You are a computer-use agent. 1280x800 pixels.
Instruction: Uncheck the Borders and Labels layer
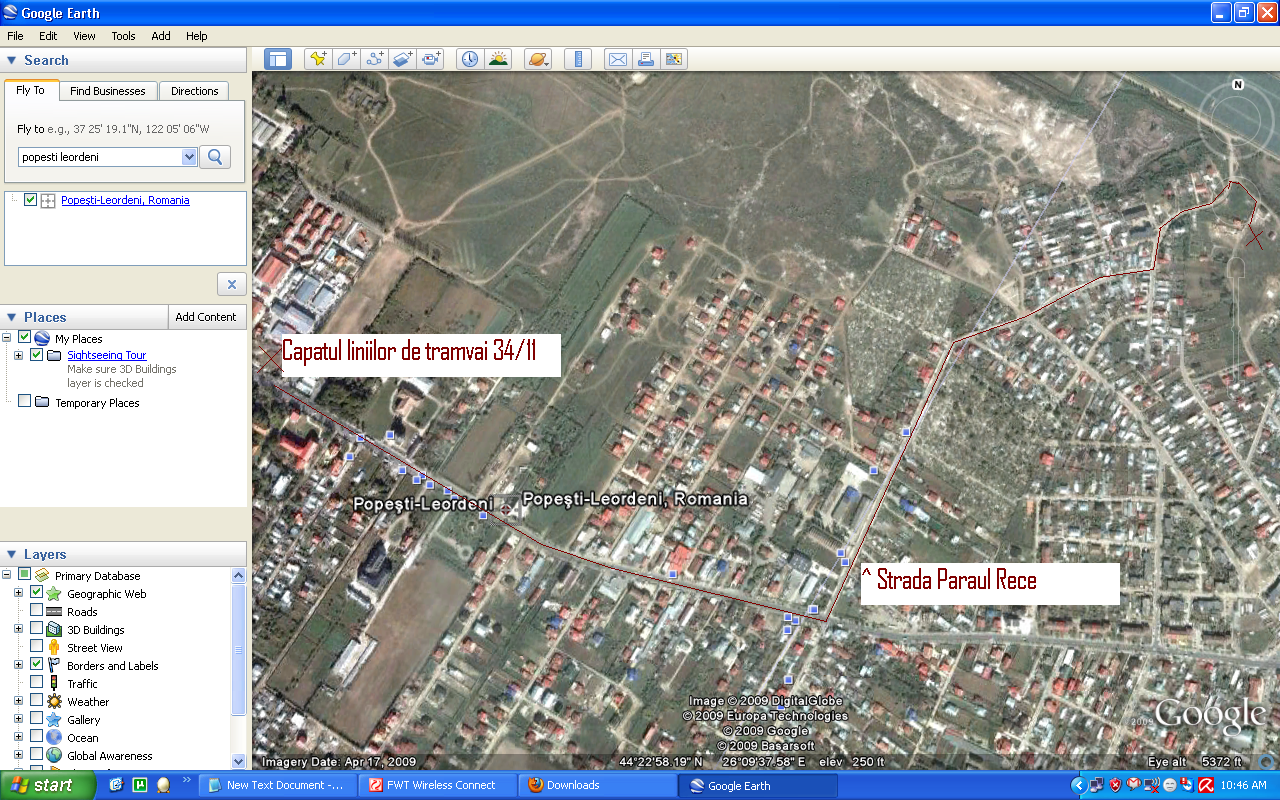click(36, 665)
